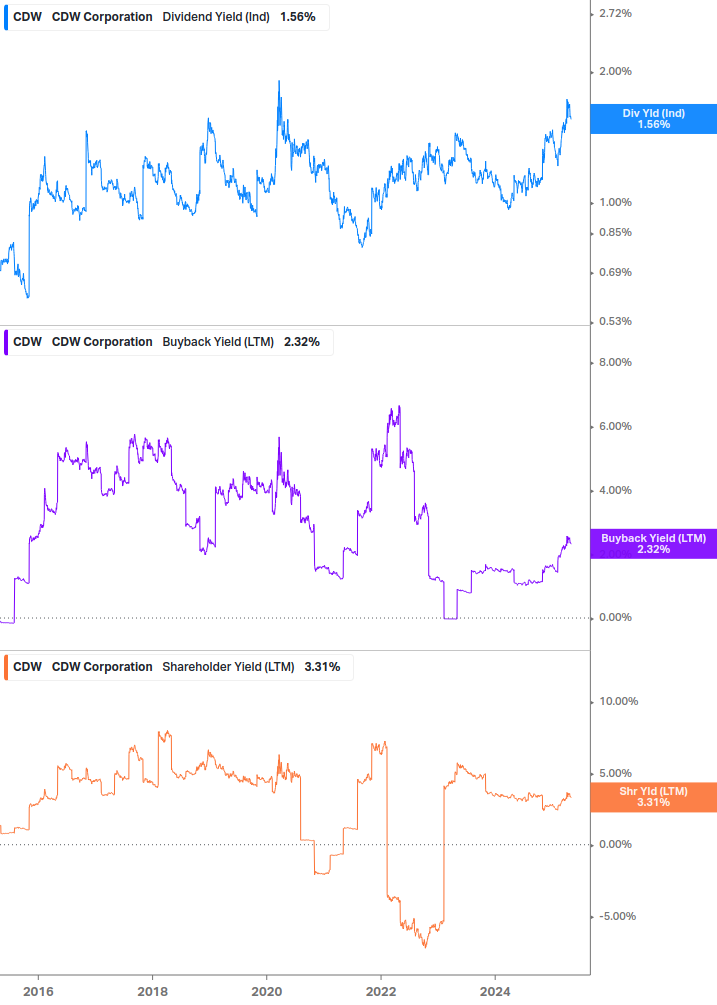Click CDW Corporation name in dividend legend

click(x=102, y=17)
